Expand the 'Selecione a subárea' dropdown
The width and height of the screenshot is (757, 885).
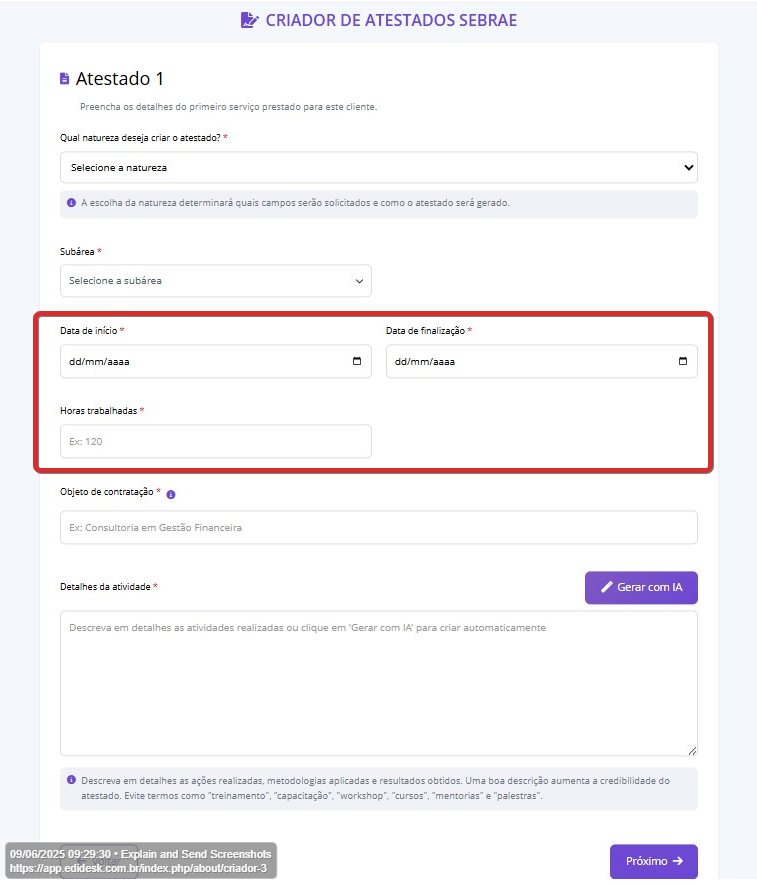pos(215,281)
